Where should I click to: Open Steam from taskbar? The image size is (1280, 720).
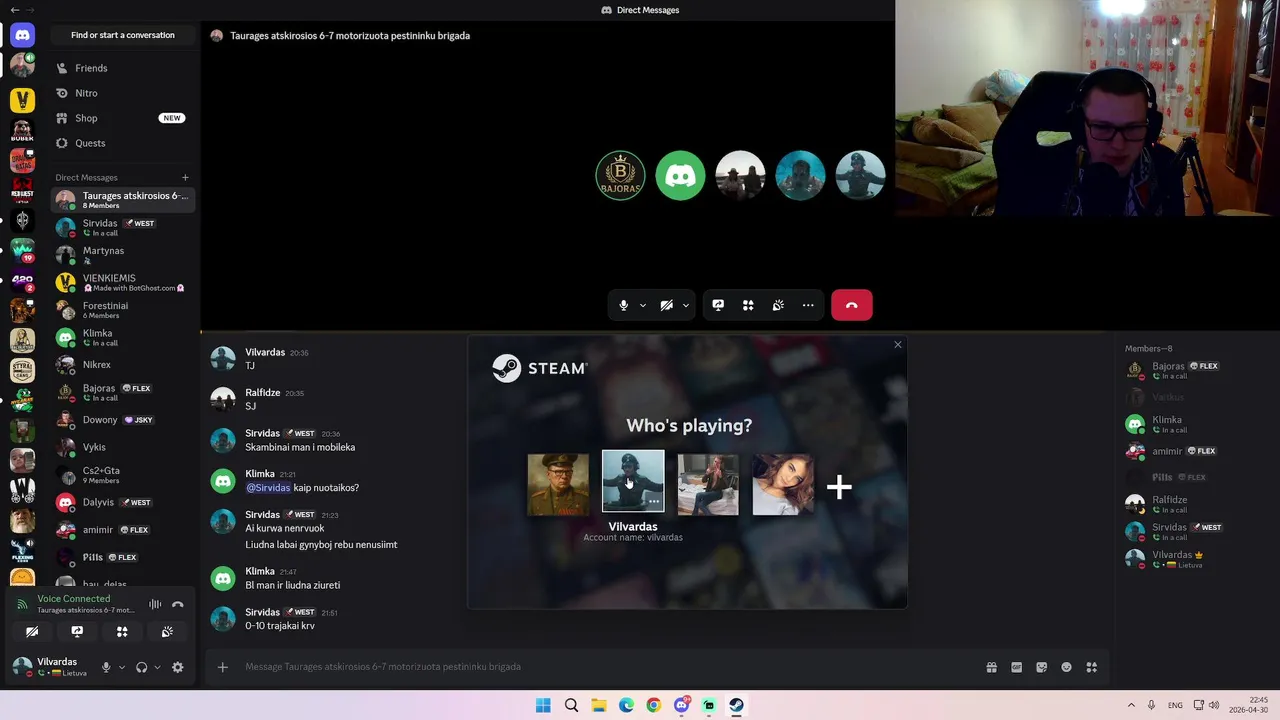pos(736,705)
